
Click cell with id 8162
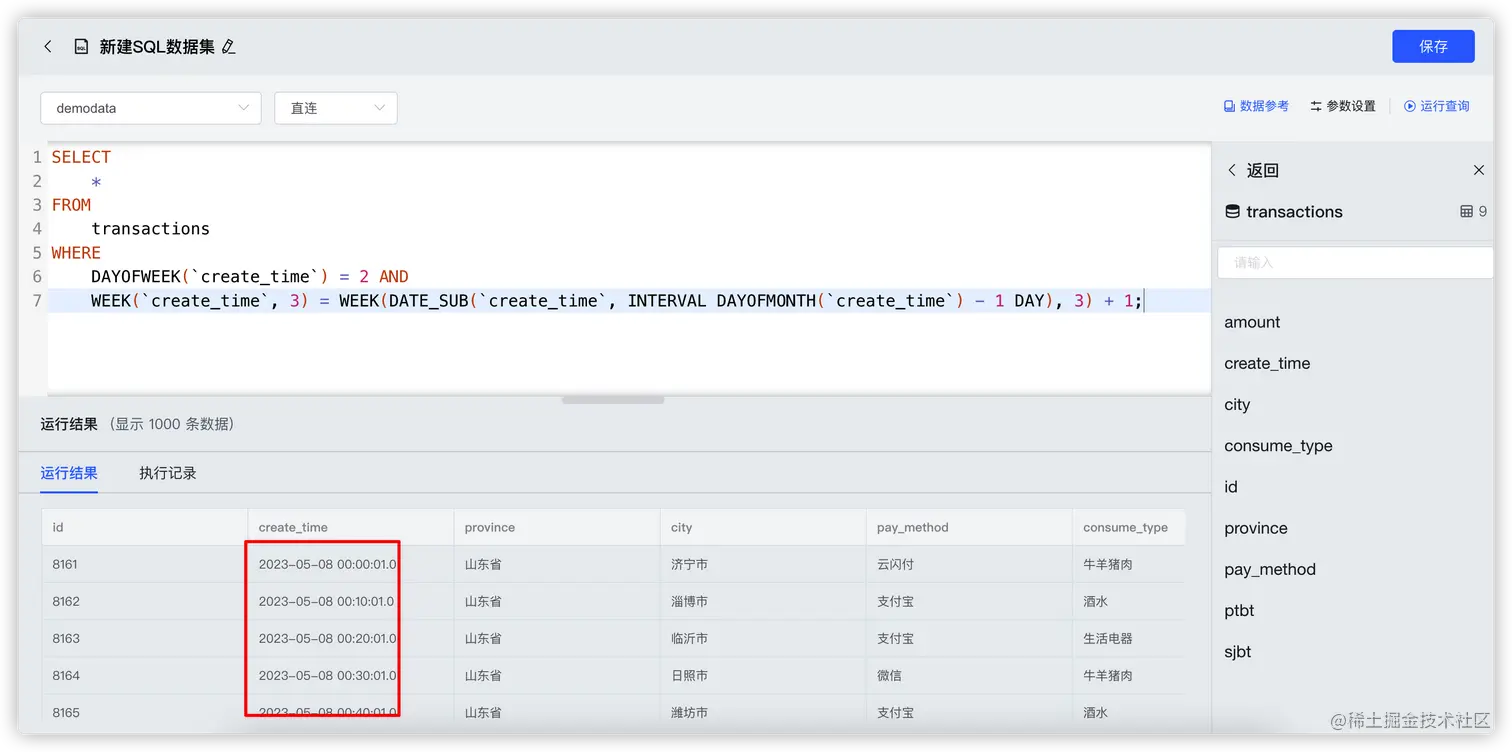[144, 601]
